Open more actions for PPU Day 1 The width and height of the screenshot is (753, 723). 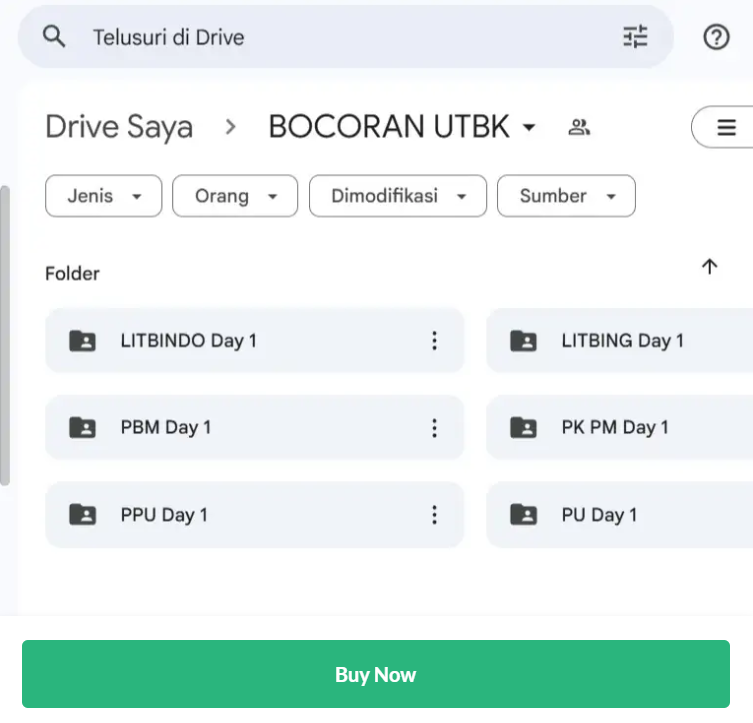tap(434, 515)
